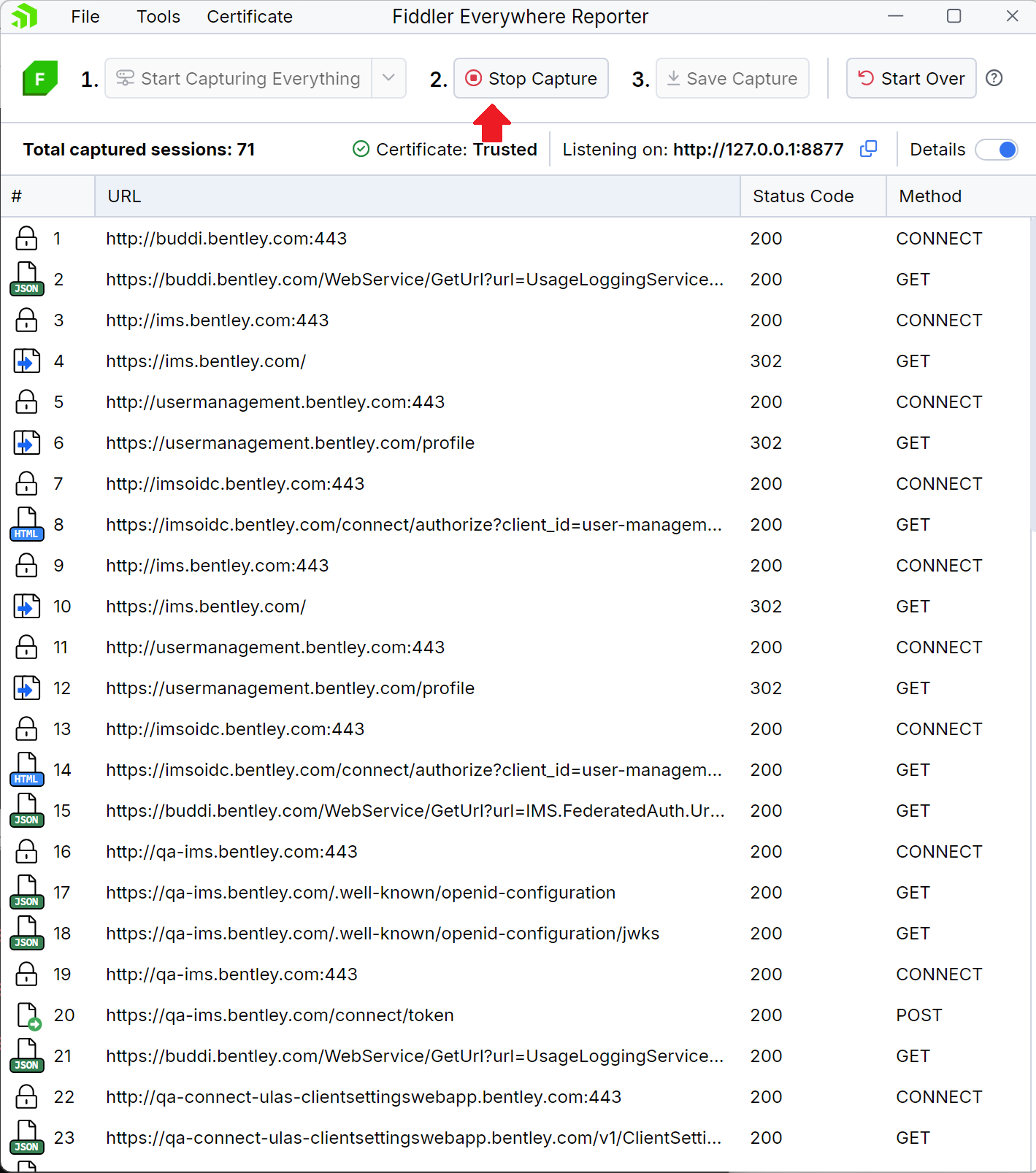Open the File menu
Viewport: 1036px width, 1173px height.
(85, 17)
